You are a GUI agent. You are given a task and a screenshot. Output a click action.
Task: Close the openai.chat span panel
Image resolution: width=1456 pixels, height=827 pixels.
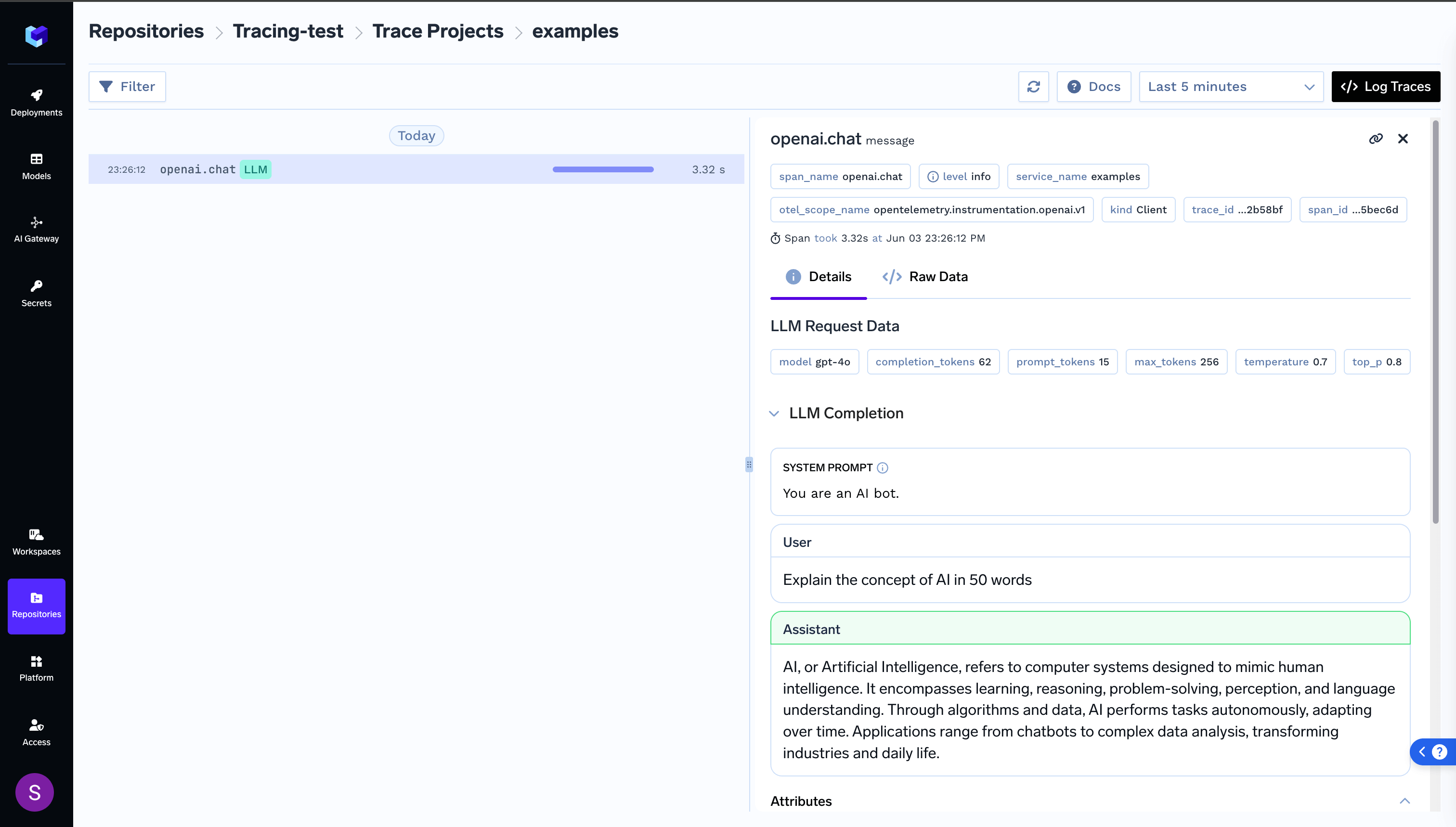[x=1403, y=139]
